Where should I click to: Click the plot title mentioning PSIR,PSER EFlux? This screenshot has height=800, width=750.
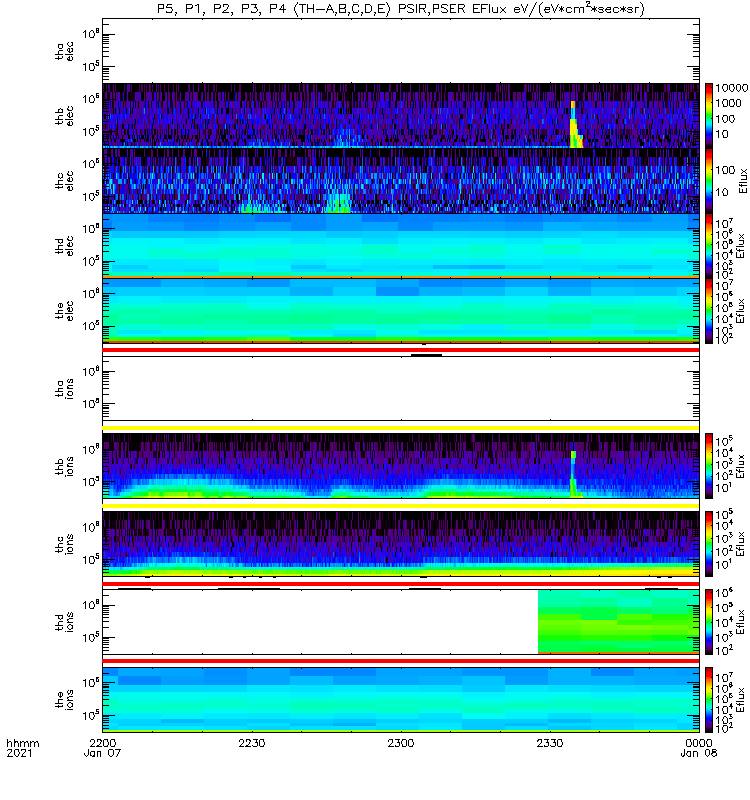coord(401,9)
